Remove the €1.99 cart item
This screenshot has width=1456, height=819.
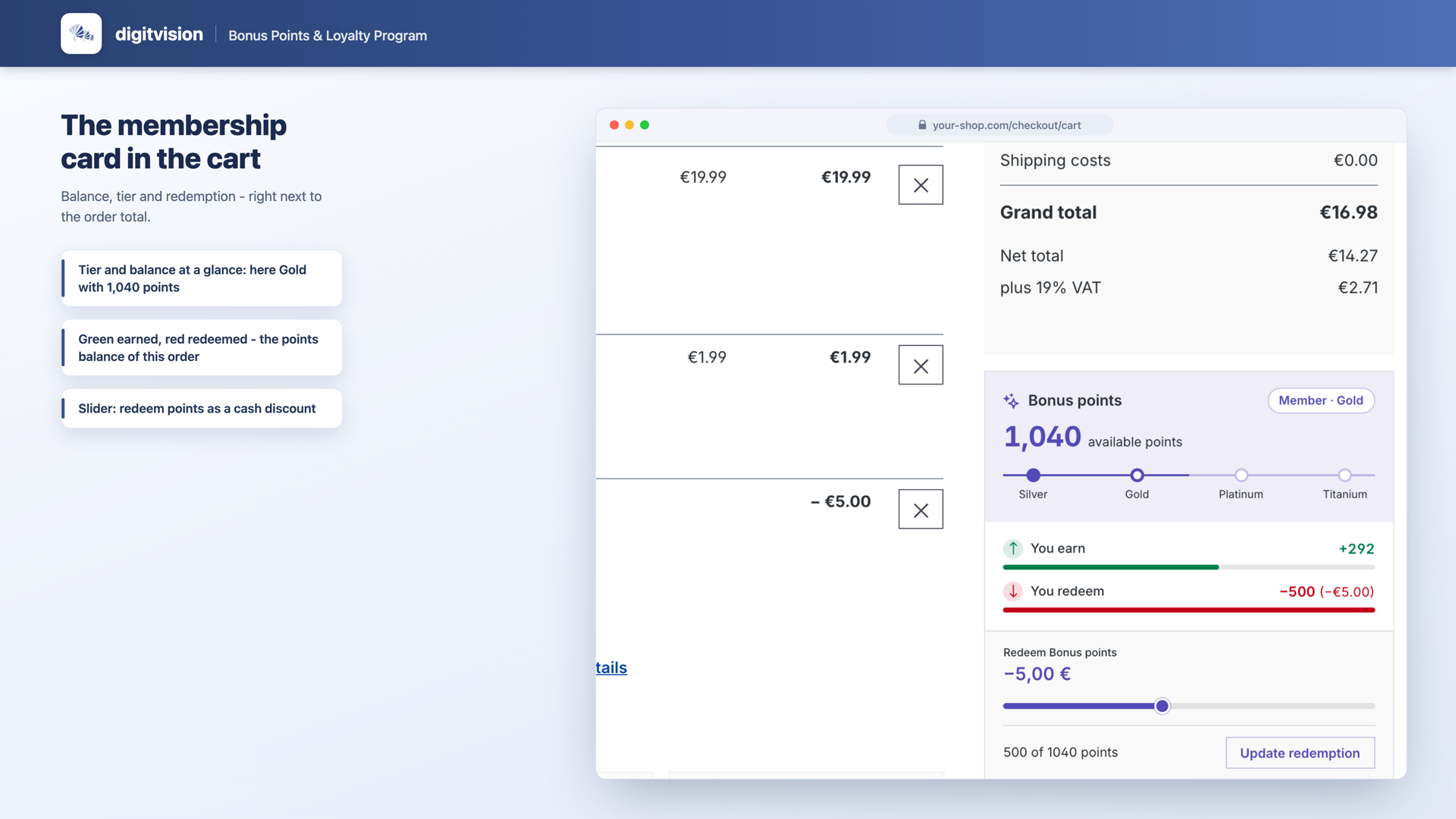tap(921, 366)
